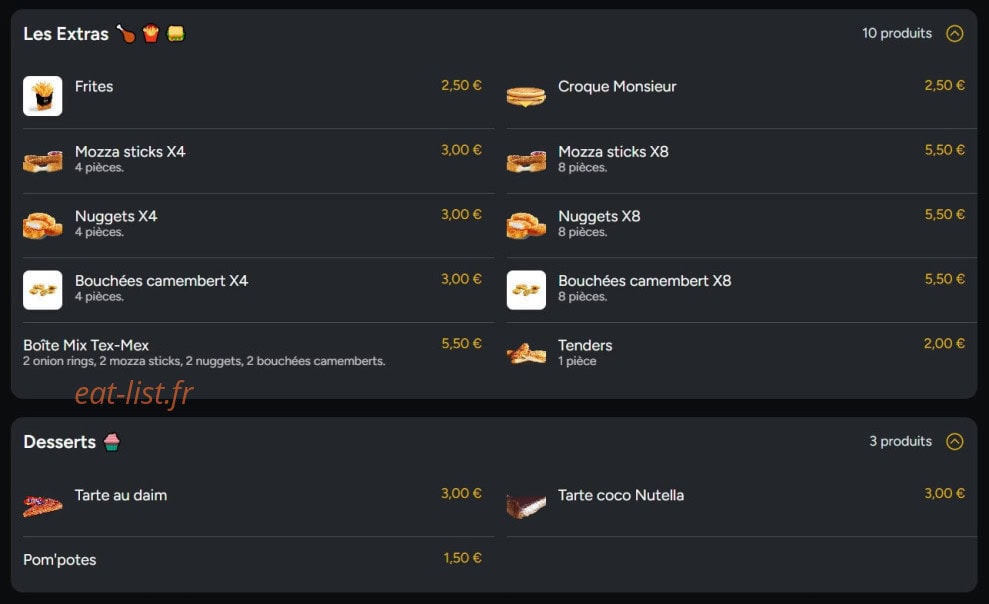
Task: Click the chicken leg emoji in Les Extras
Action: pos(126,33)
